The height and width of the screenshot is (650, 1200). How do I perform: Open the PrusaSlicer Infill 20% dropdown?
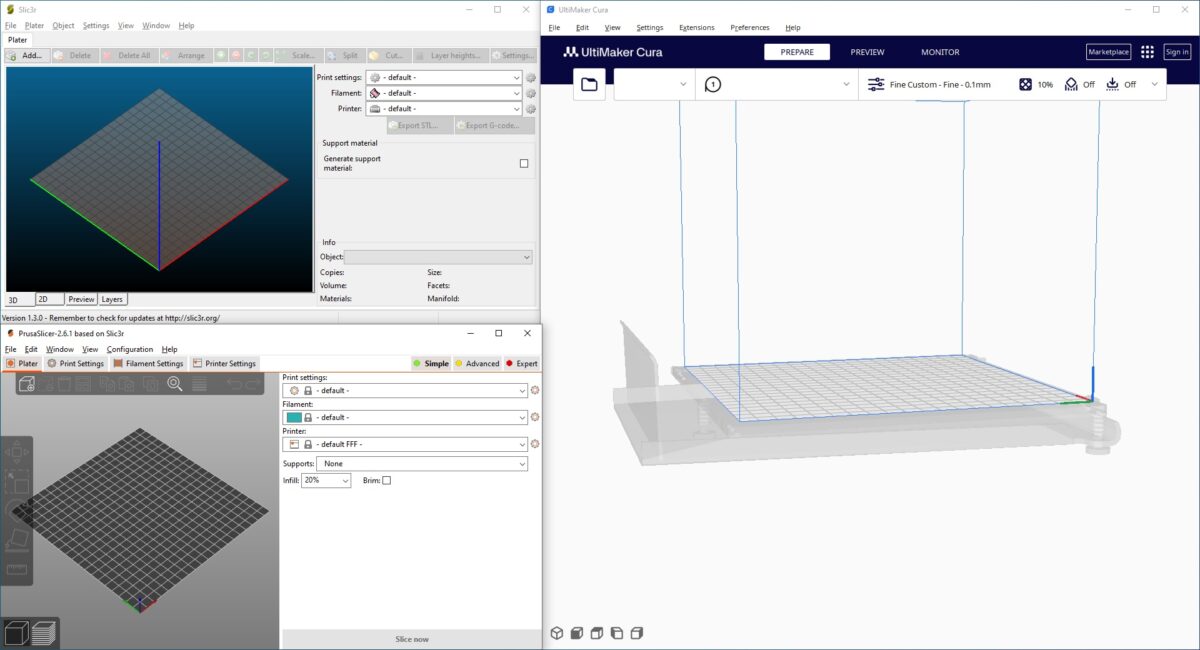tap(326, 481)
